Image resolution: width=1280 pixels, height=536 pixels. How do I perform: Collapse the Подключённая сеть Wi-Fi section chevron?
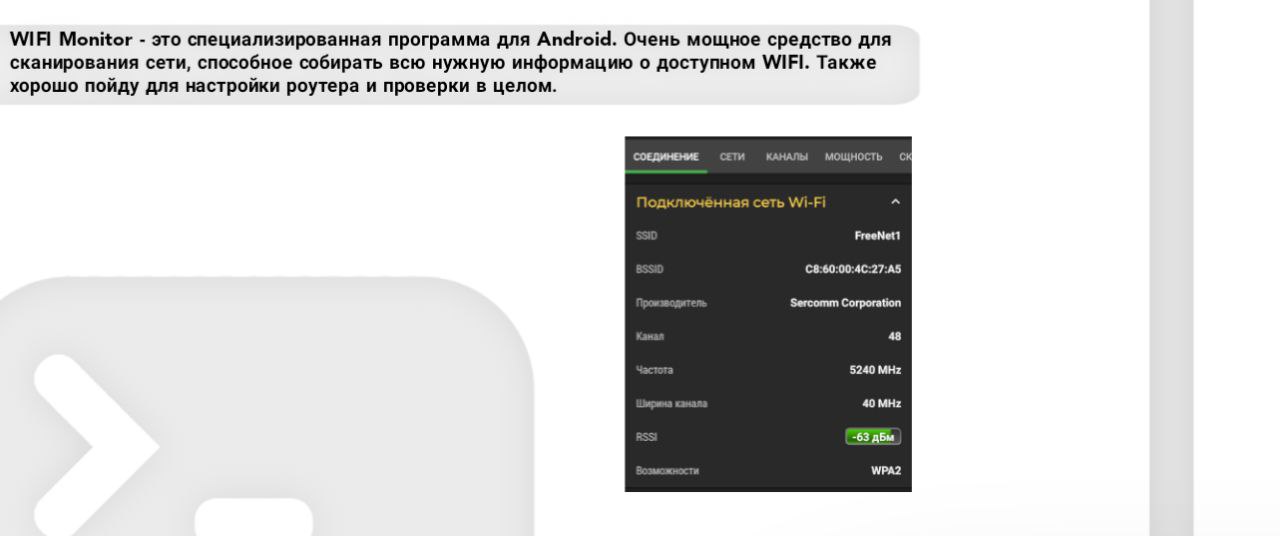pyautogui.click(x=895, y=202)
